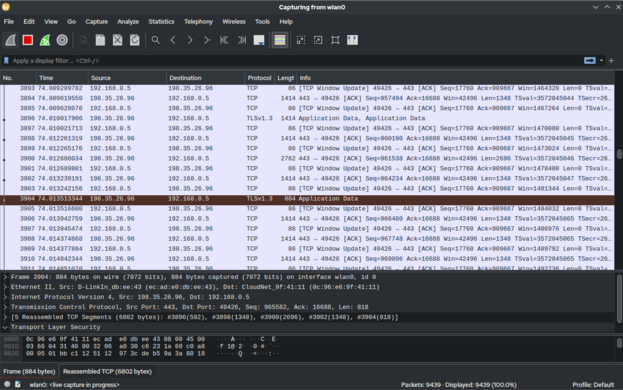Sort by the Info column header
This screenshot has height=390, width=623.
coord(455,78)
